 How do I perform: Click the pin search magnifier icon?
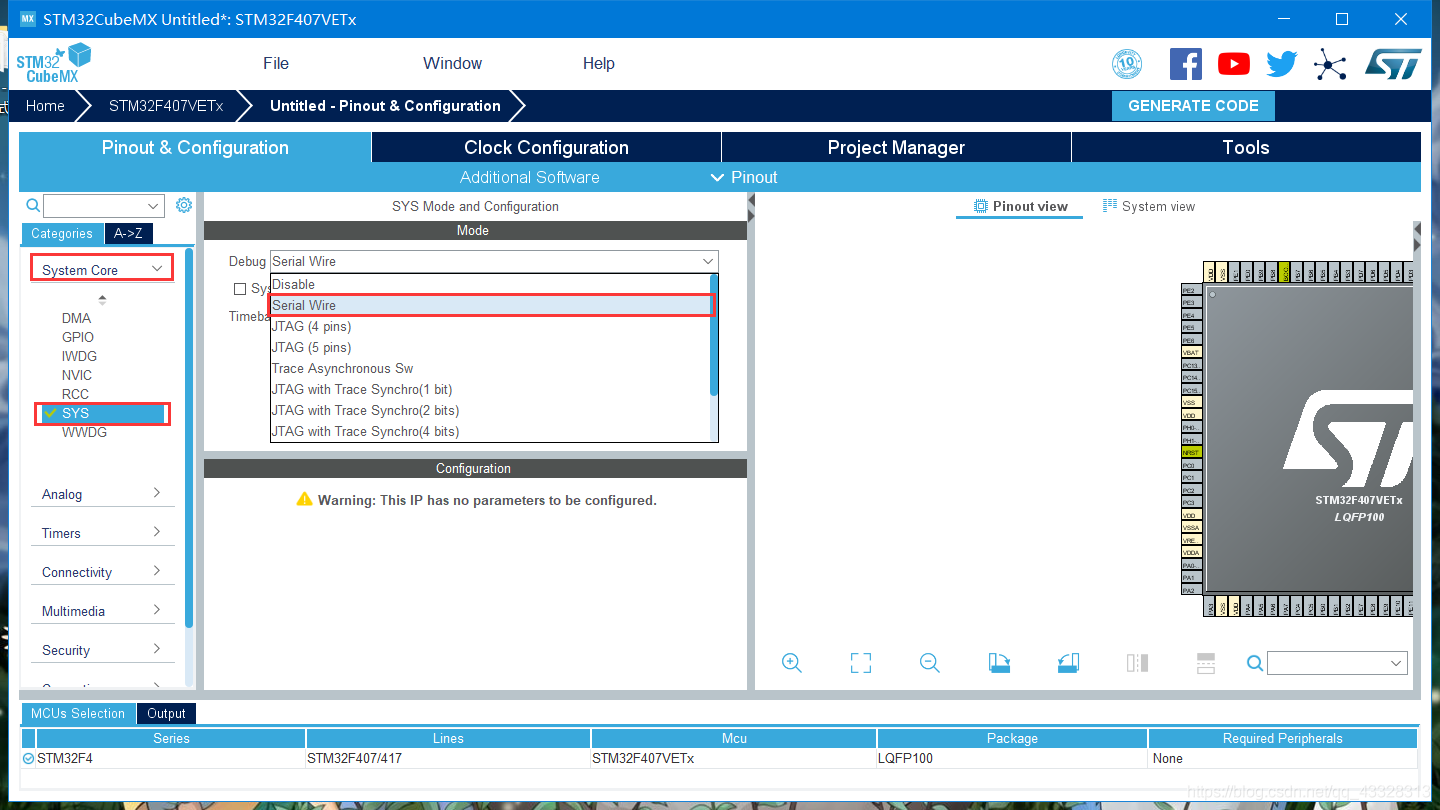pyautogui.click(x=1255, y=663)
